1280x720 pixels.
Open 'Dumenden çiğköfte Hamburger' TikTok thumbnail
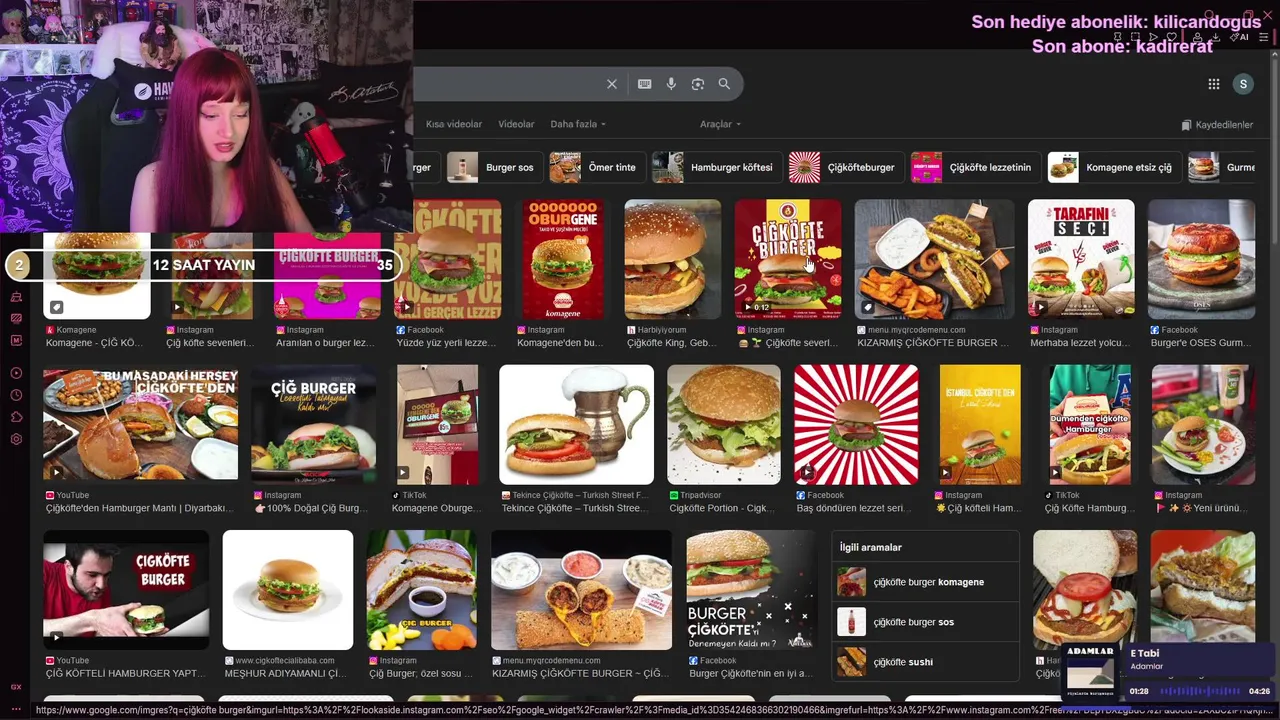tap(1090, 425)
